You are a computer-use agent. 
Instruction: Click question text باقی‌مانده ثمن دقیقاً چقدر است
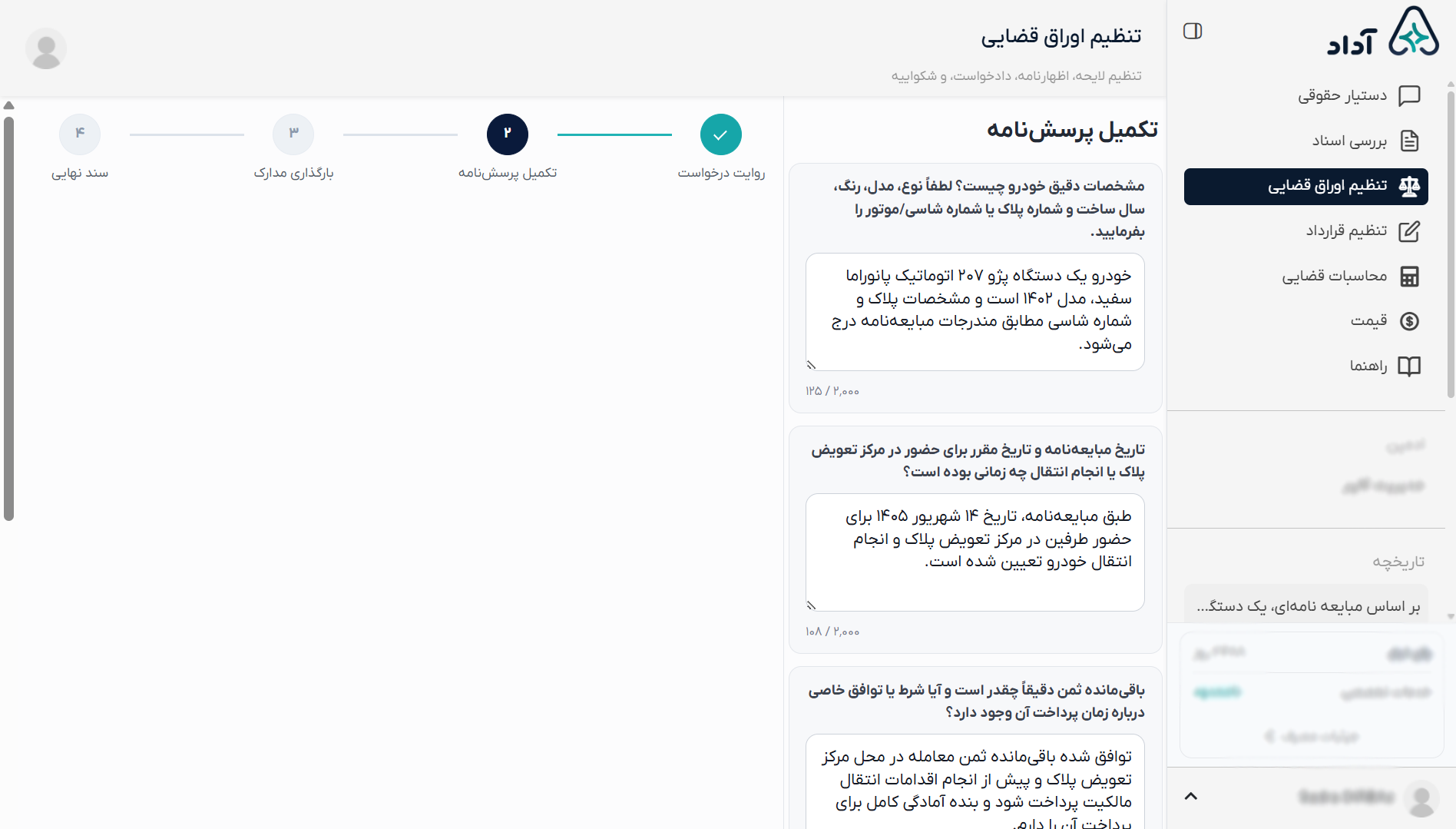(975, 701)
